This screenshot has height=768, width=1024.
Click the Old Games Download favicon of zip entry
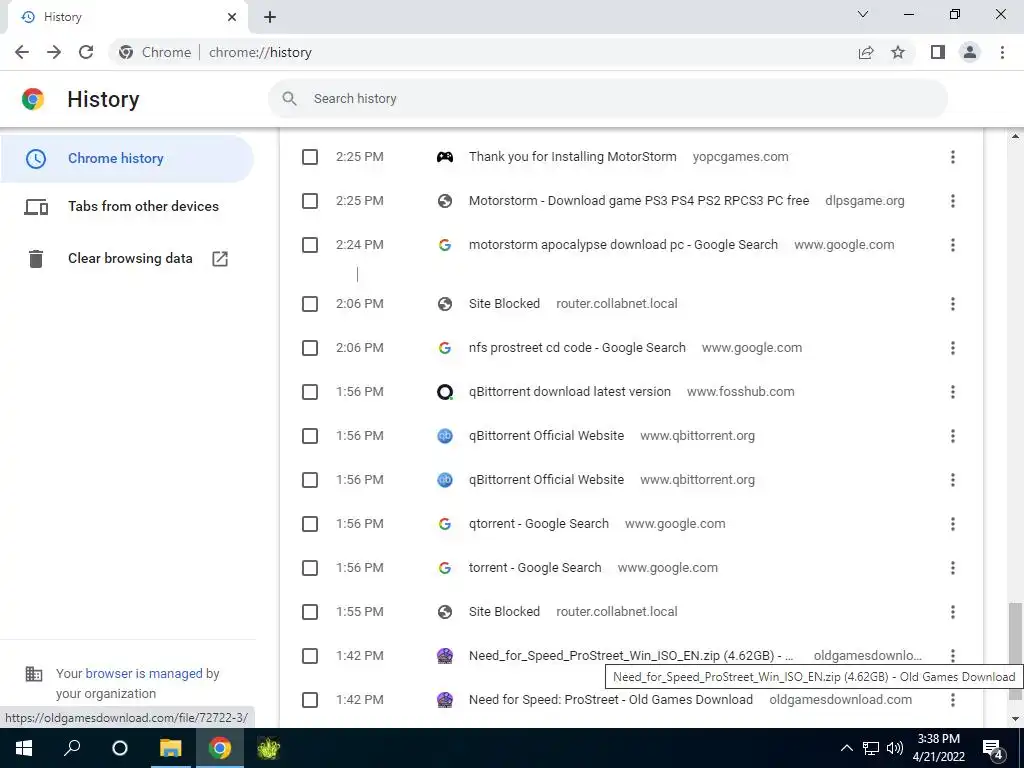point(445,656)
